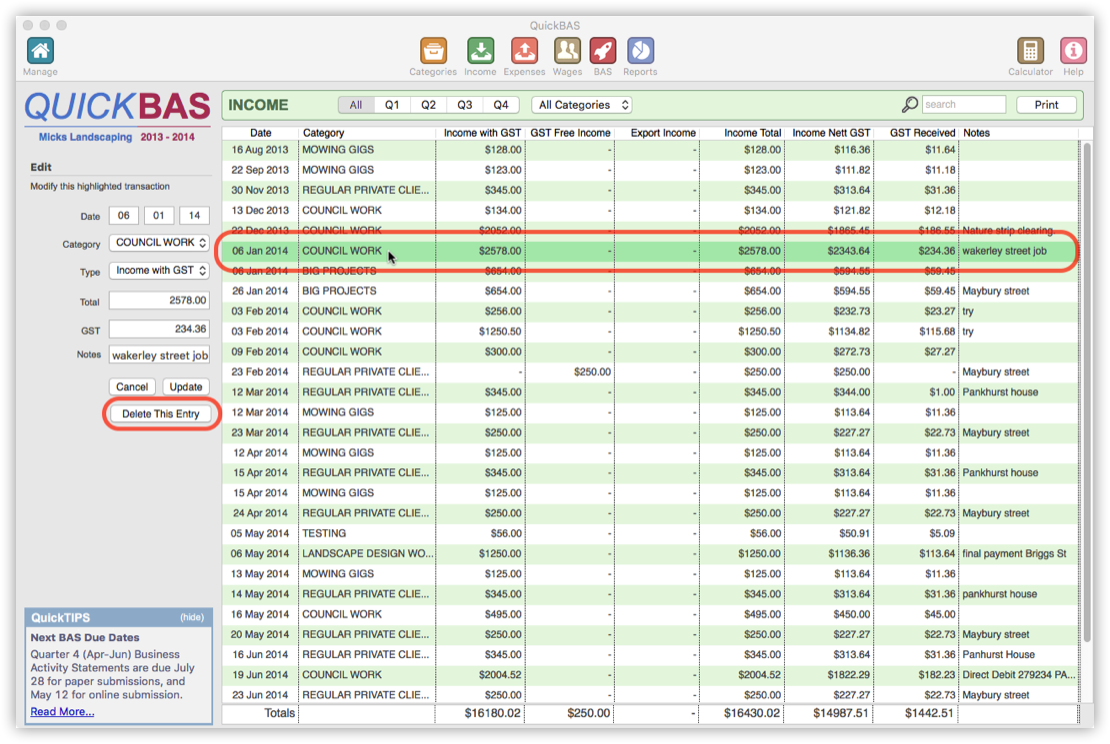The height and width of the screenshot is (744, 1110).
Task: Open the Calculator
Action: point(1031,50)
